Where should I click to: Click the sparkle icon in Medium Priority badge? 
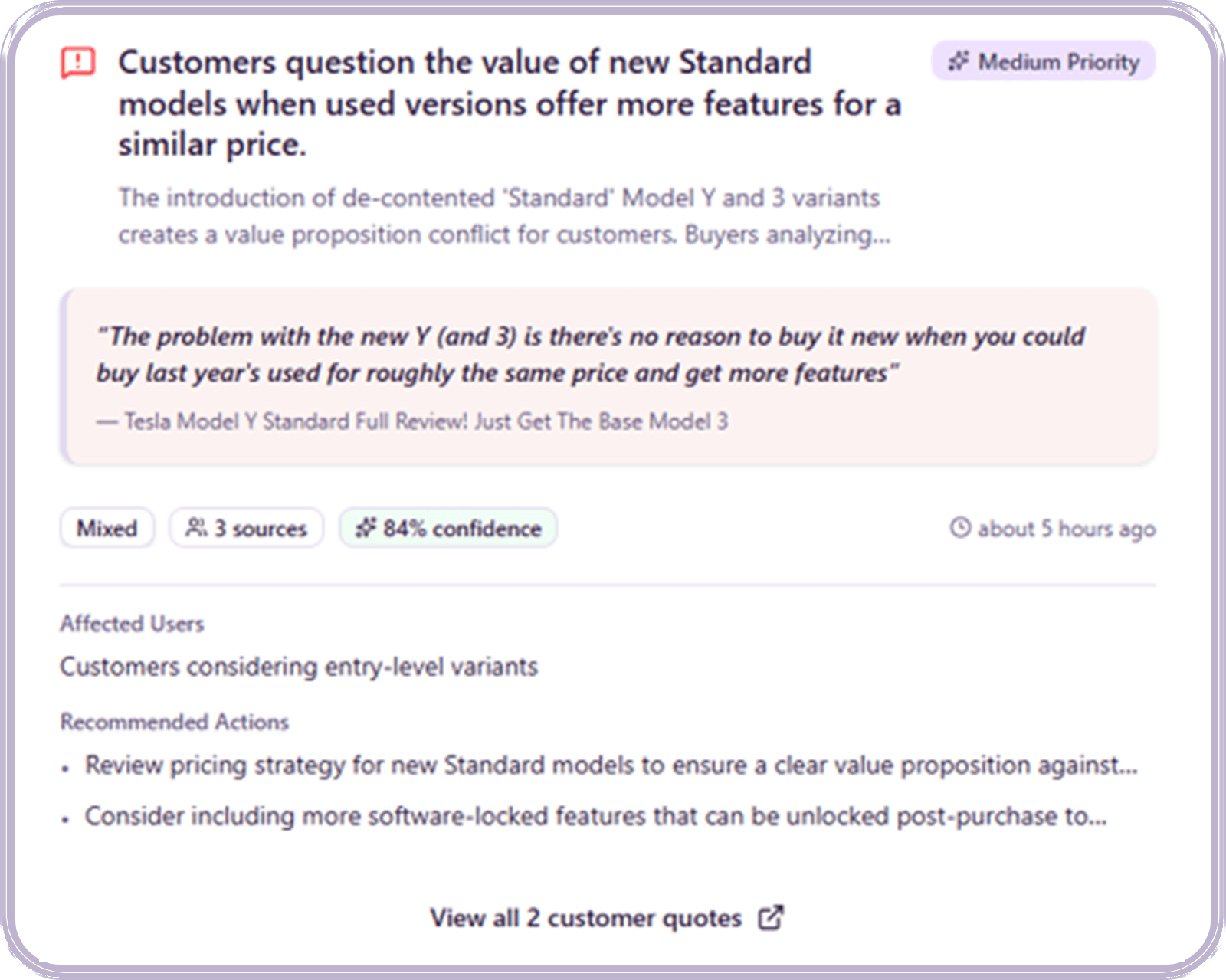(959, 61)
